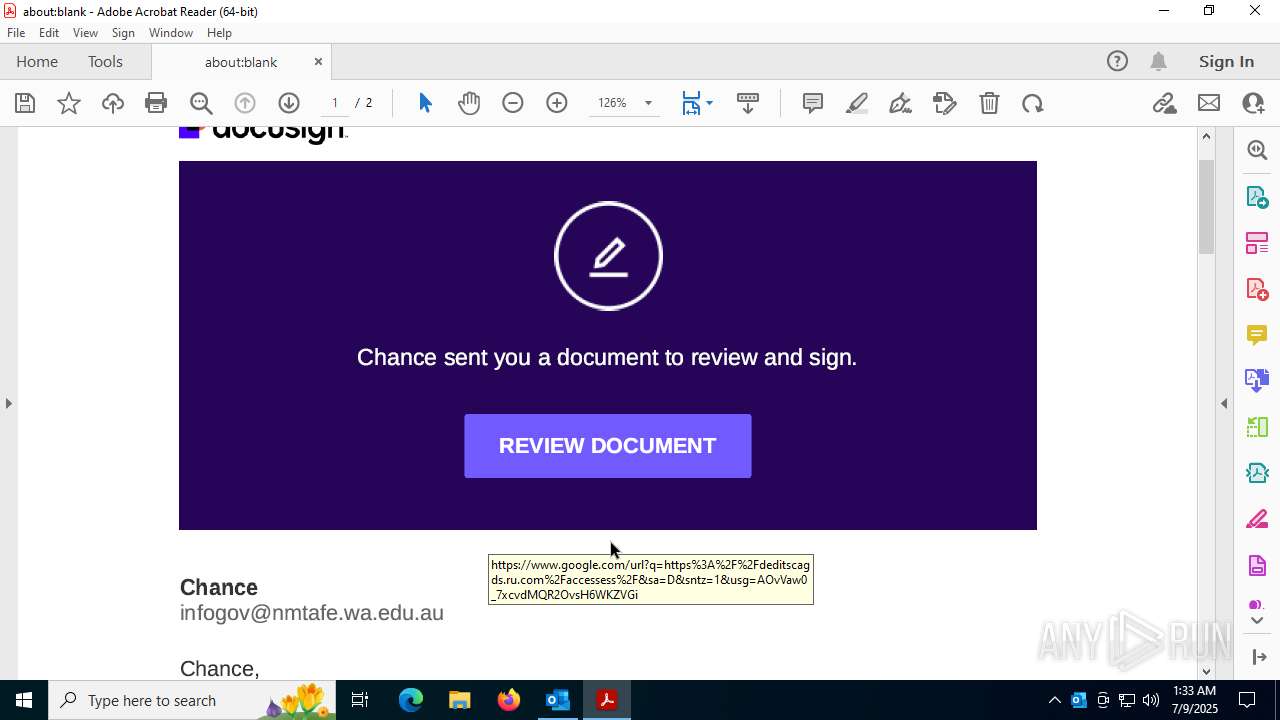Screen dimensions: 1280x720
Task: Expand the left navigation pane arrow
Action: click(8, 403)
